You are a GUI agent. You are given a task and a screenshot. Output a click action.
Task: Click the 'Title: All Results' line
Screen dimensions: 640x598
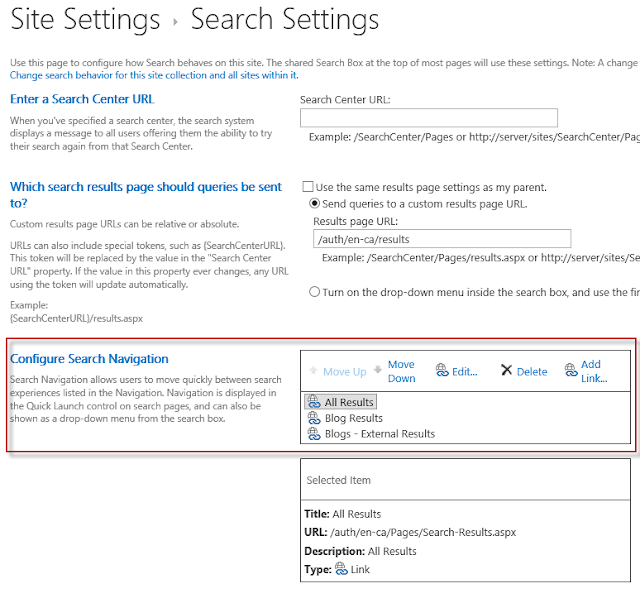click(x=342, y=514)
